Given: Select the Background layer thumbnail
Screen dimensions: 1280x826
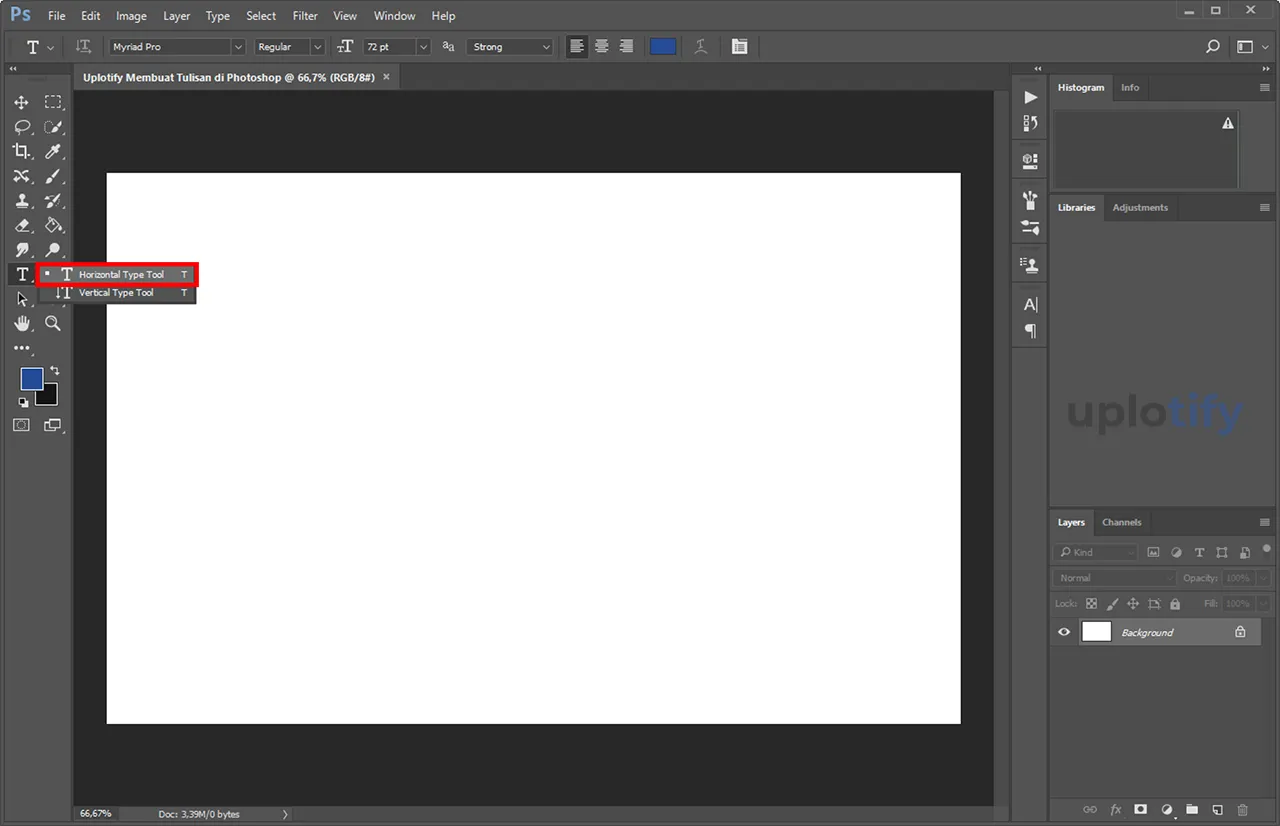Looking at the screenshot, I should 1096,632.
